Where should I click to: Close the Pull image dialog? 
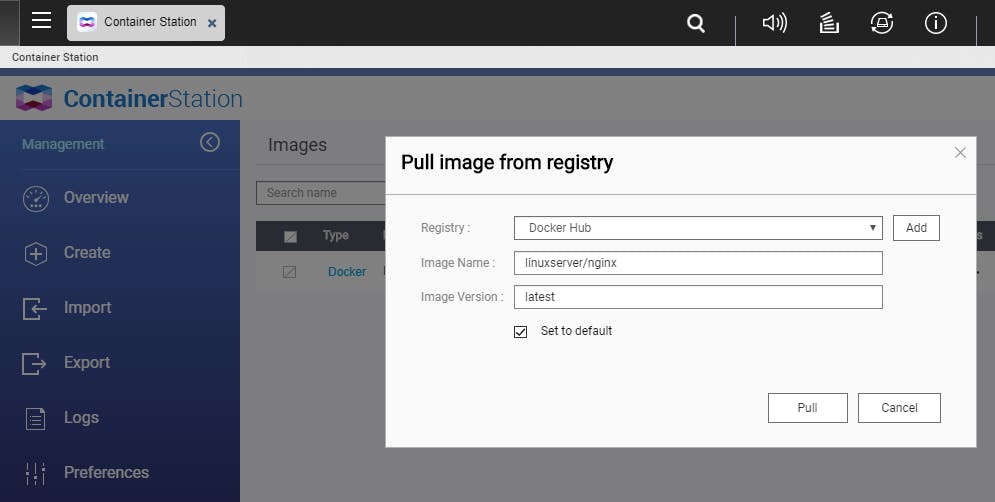(x=960, y=153)
